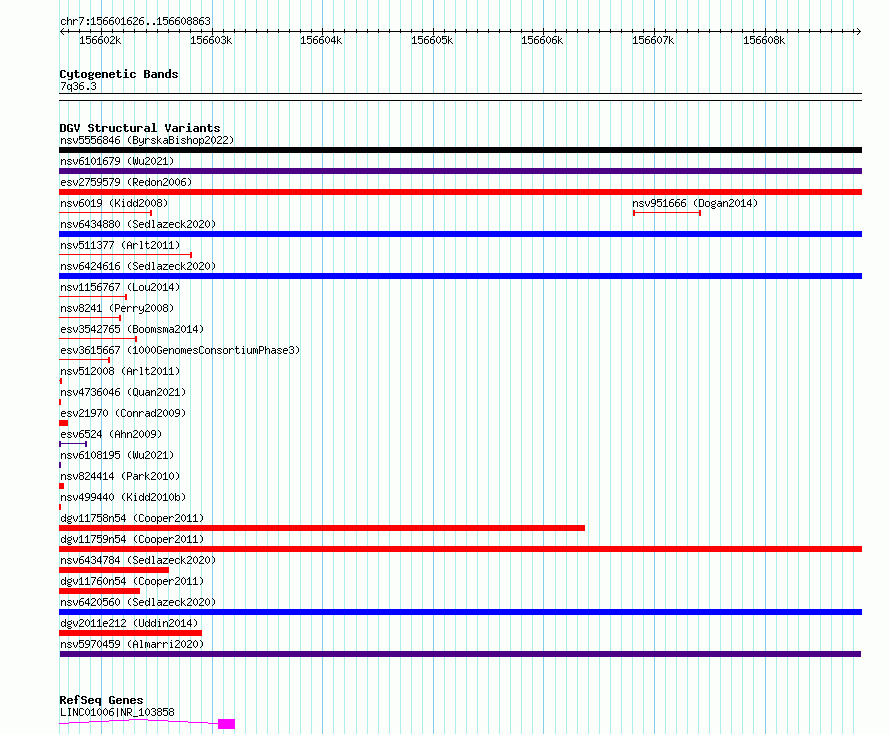
Task: Select the RefSeq Genes track title
Action: click(x=101, y=701)
